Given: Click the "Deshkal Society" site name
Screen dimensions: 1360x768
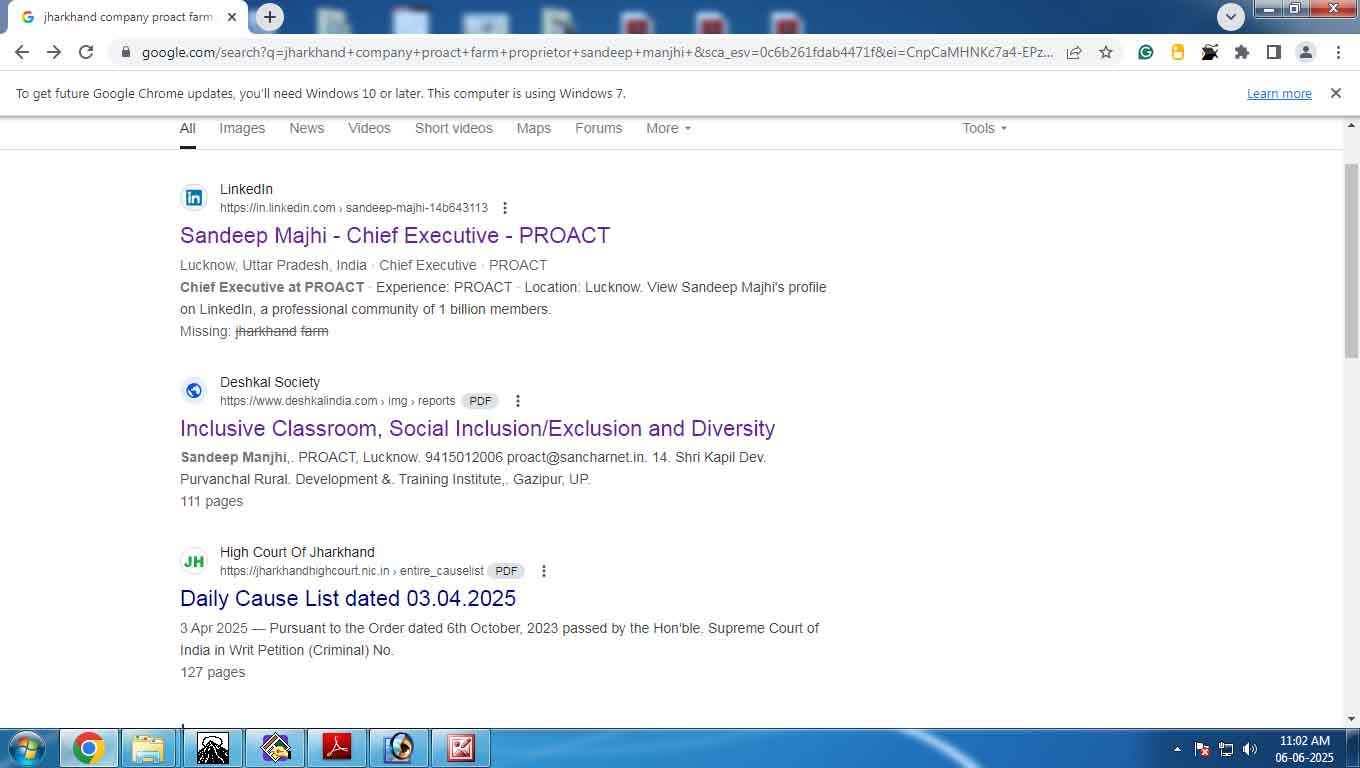Looking at the screenshot, I should tap(270, 382).
